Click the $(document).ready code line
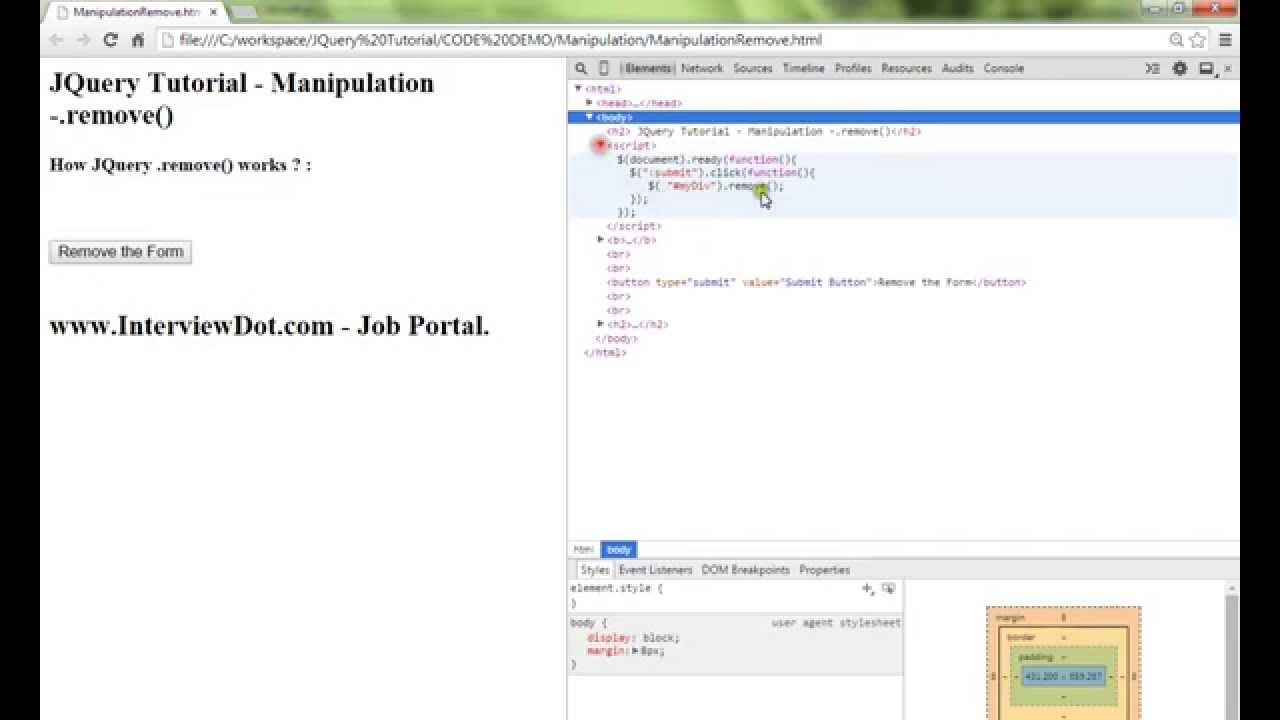This screenshot has height=720, width=1280. click(706, 159)
